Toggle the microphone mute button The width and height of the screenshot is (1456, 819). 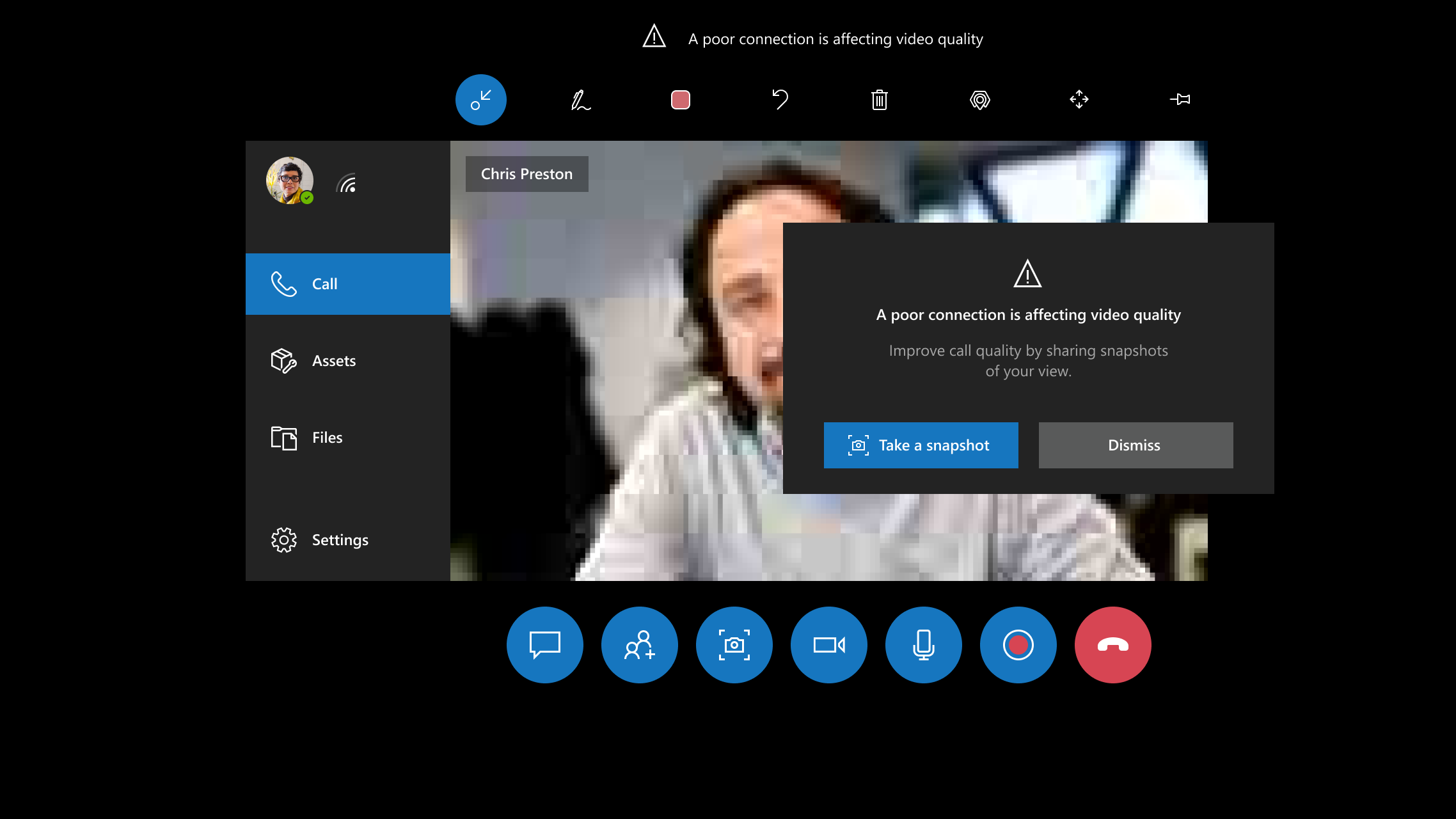[x=923, y=645]
